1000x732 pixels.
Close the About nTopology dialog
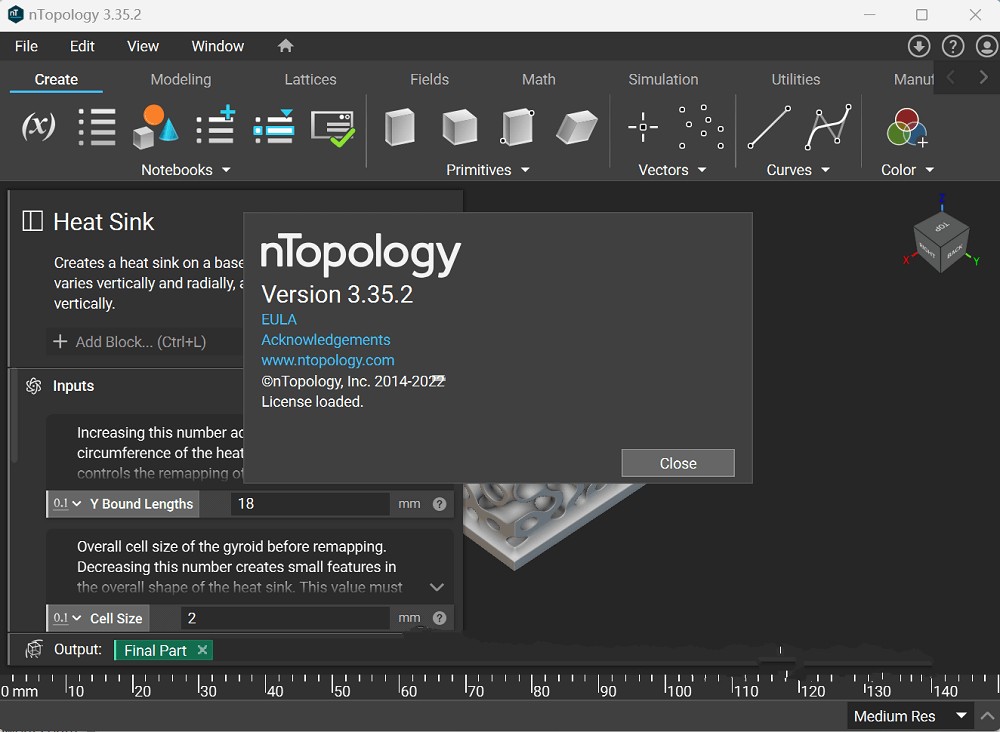click(x=678, y=463)
